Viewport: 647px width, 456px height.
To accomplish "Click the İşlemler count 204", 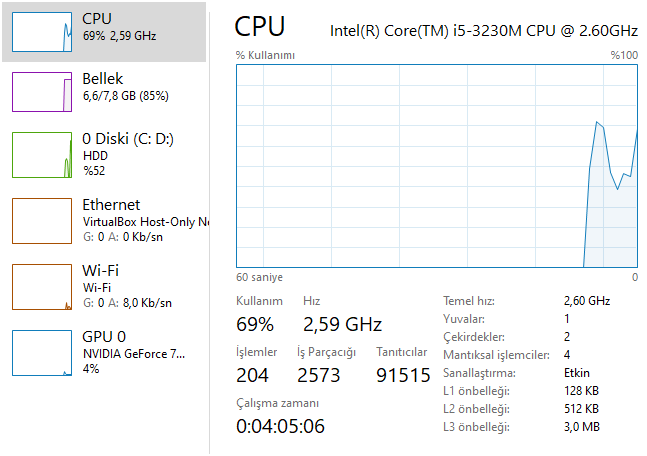I will (x=253, y=375).
